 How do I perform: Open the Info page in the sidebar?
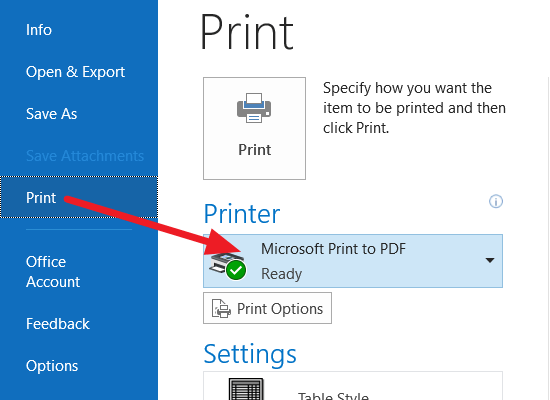pos(39,30)
